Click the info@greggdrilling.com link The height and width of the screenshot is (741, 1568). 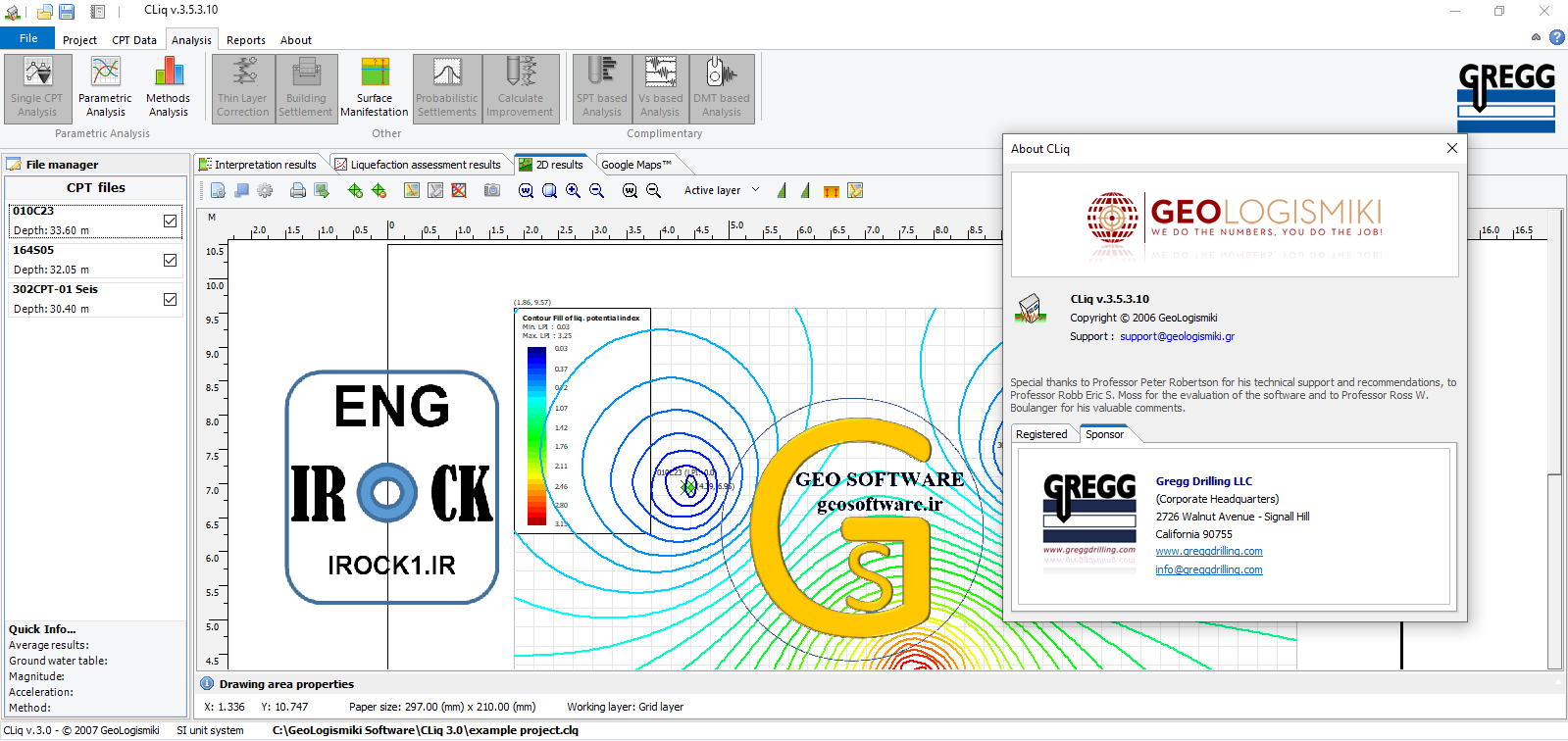point(1209,569)
